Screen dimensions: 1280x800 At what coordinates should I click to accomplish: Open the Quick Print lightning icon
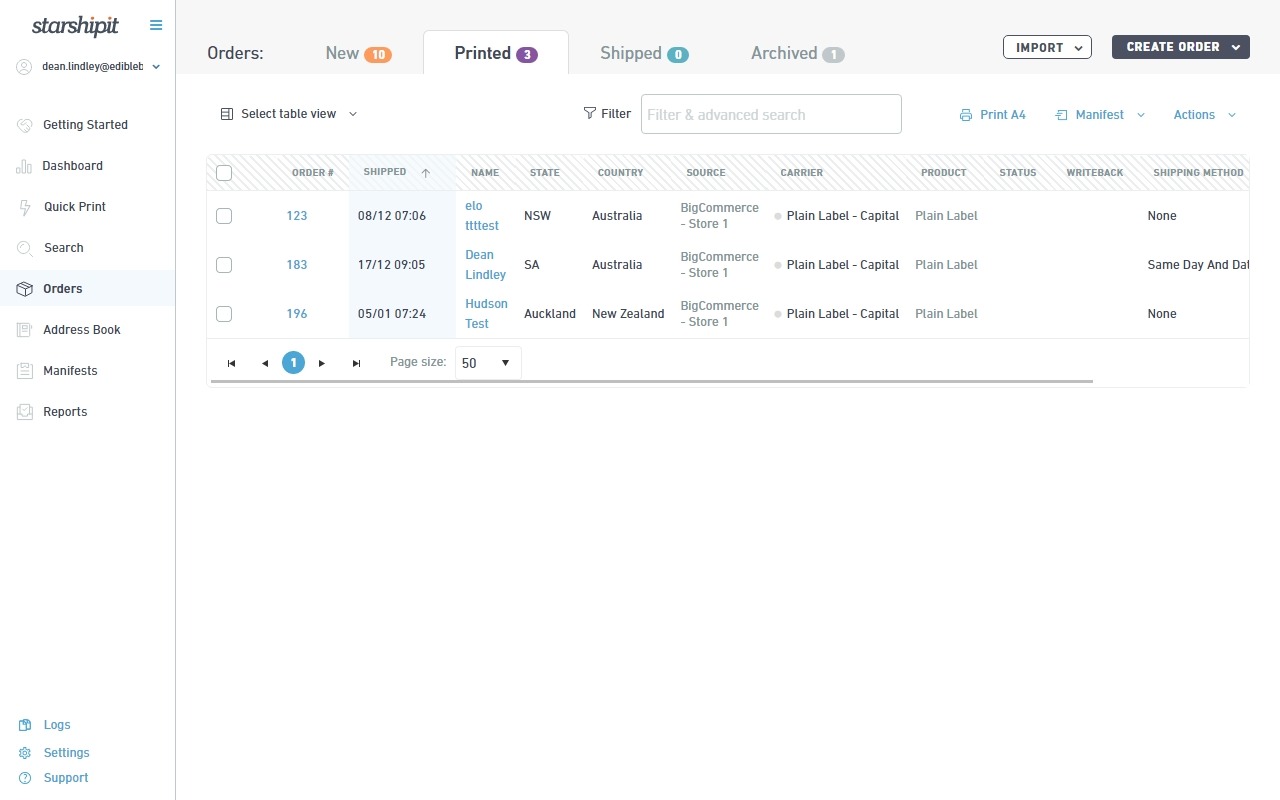click(x=25, y=207)
